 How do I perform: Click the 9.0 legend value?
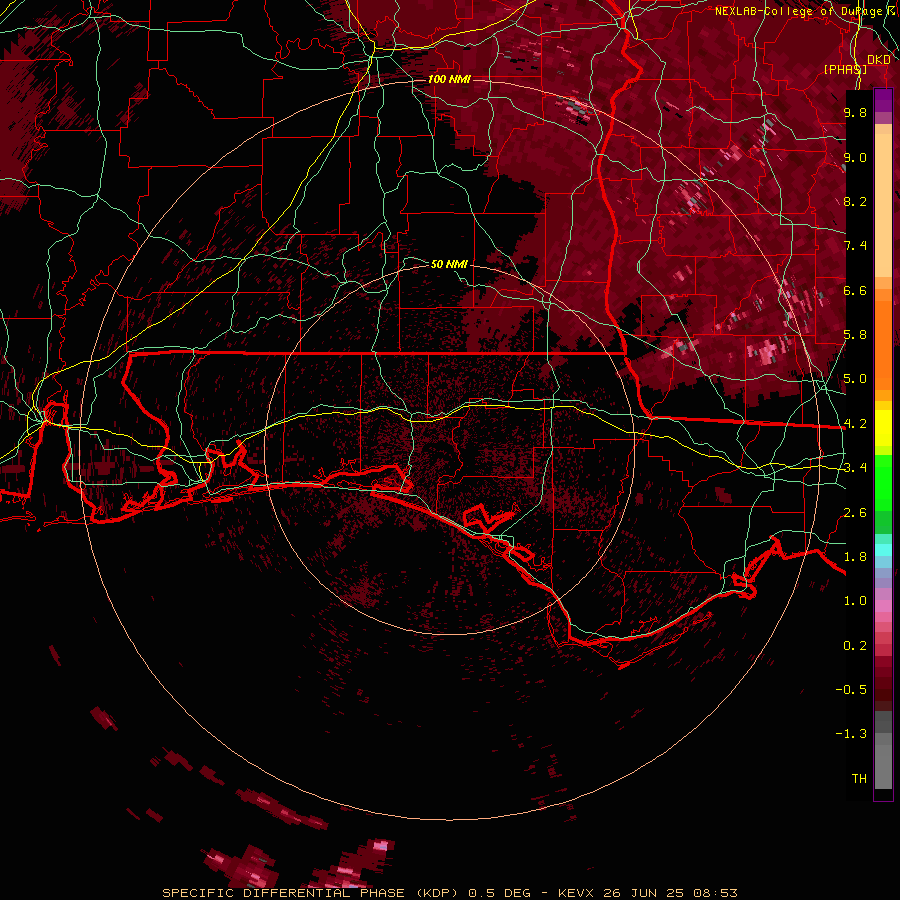855,157
